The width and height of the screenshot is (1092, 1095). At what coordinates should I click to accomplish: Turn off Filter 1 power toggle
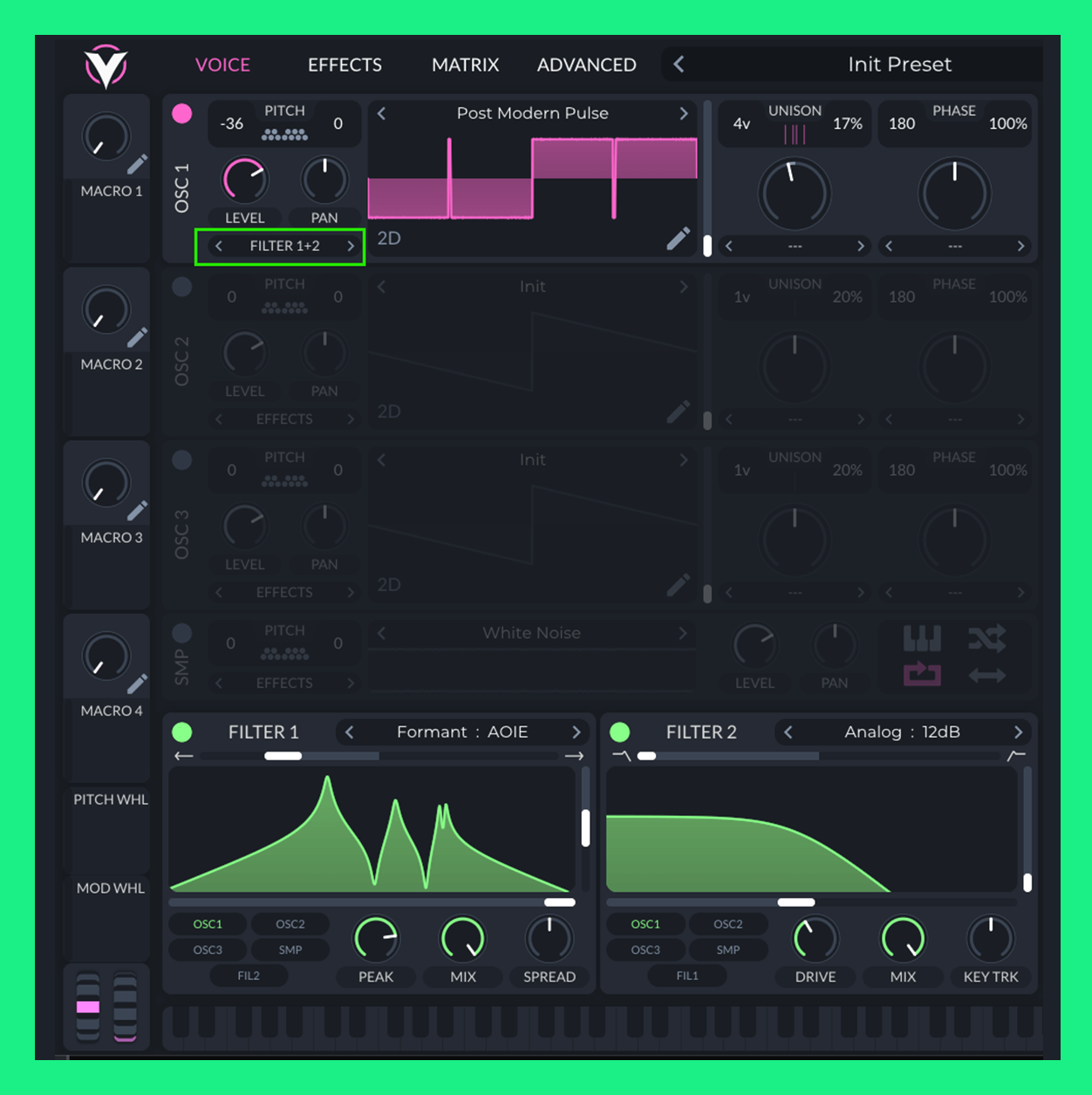[x=182, y=731]
